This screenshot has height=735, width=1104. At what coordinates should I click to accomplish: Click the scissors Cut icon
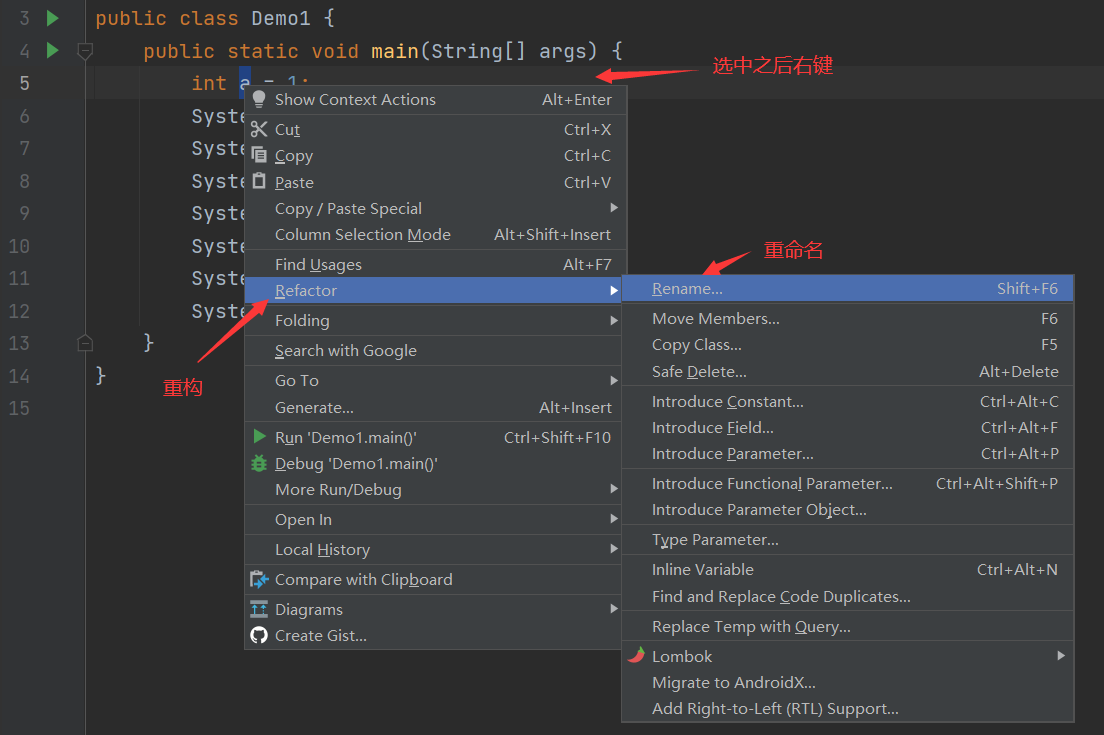click(x=259, y=129)
